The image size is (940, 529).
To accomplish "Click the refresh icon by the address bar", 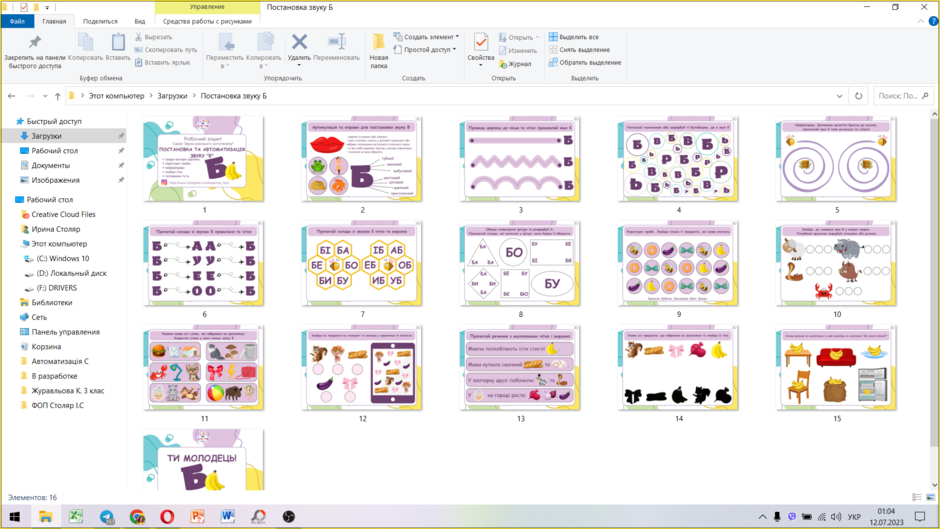I will tap(858, 96).
